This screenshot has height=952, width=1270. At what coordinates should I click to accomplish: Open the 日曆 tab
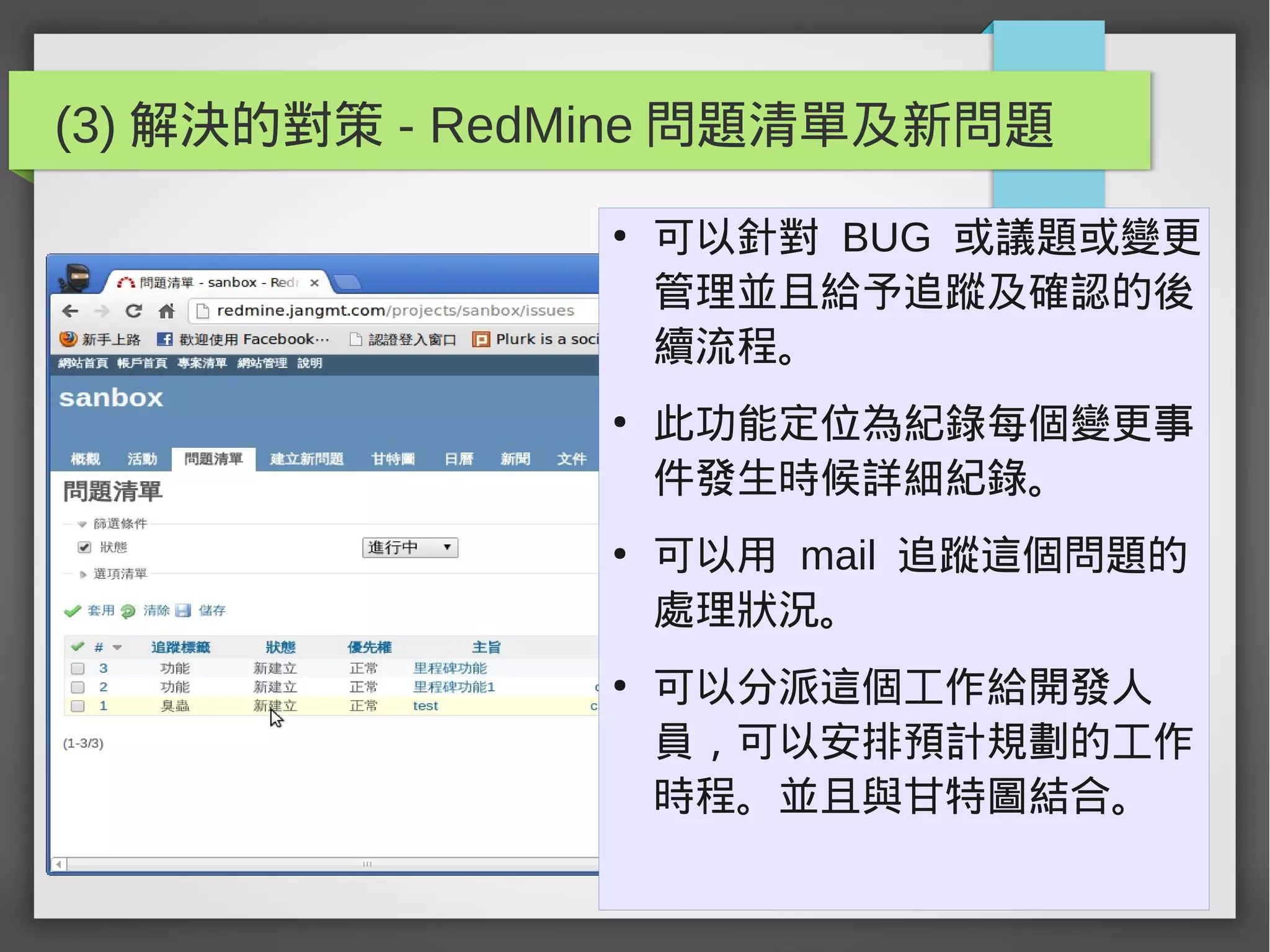[x=459, y=459]
